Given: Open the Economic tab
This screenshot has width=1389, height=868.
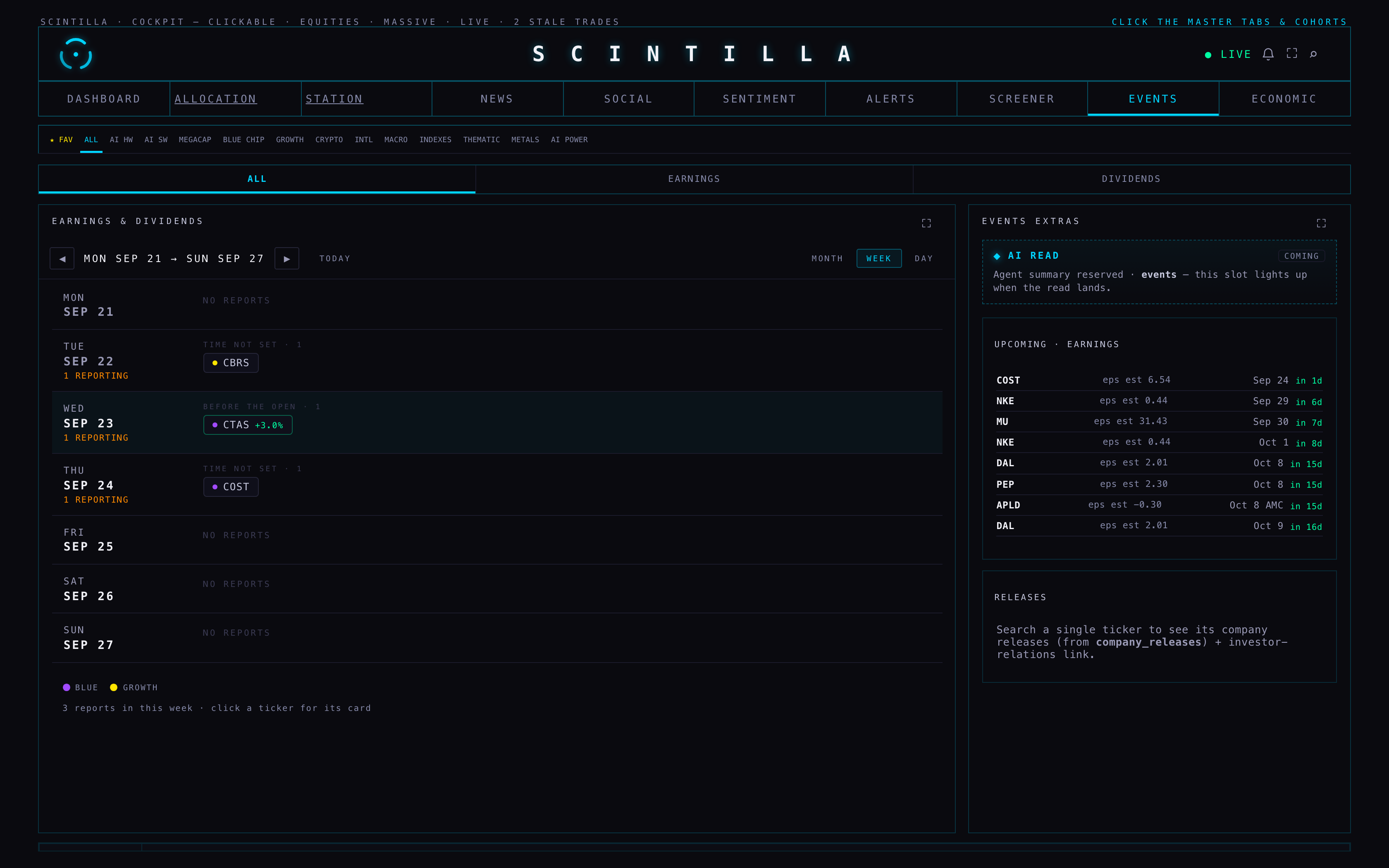Looking at the screenshot, I should point(1284,99).
